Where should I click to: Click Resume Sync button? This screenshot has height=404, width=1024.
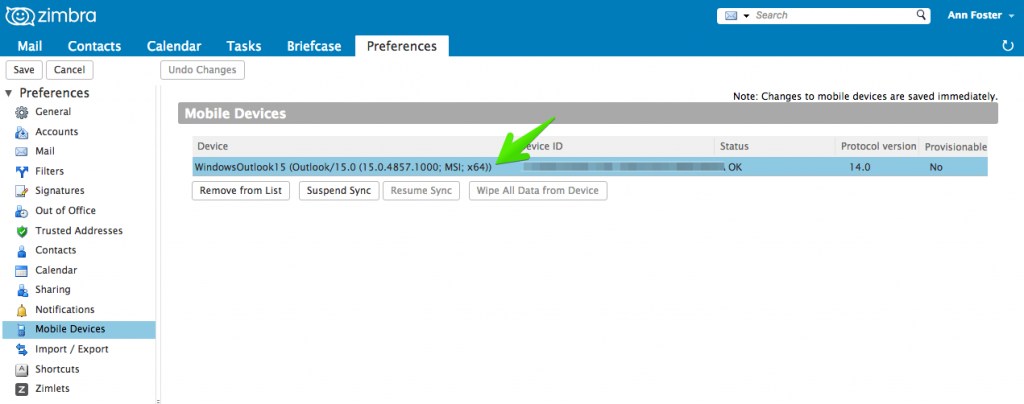click(421, 191)
